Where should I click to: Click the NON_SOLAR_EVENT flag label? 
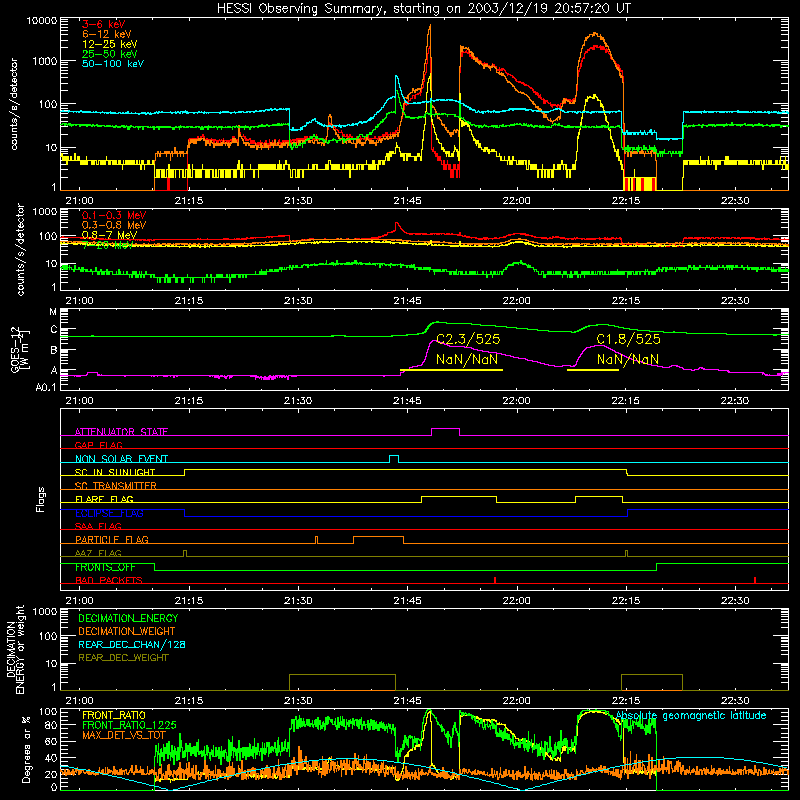coord(121,459)
